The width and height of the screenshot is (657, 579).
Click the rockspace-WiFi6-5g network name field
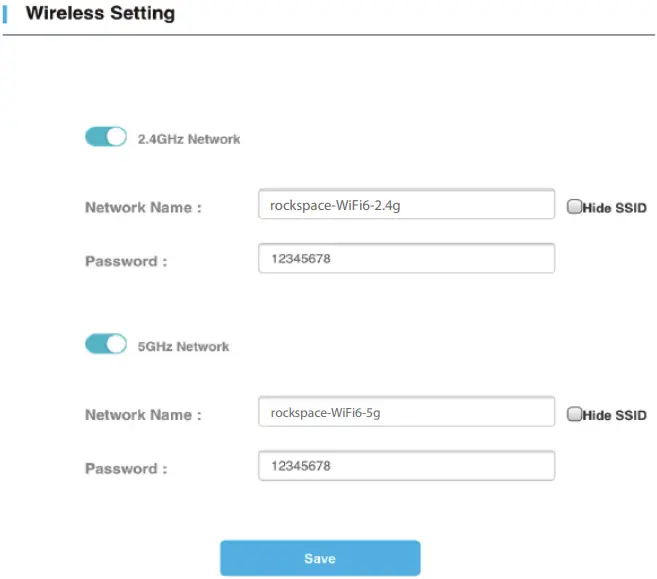[x=405, y=412]
